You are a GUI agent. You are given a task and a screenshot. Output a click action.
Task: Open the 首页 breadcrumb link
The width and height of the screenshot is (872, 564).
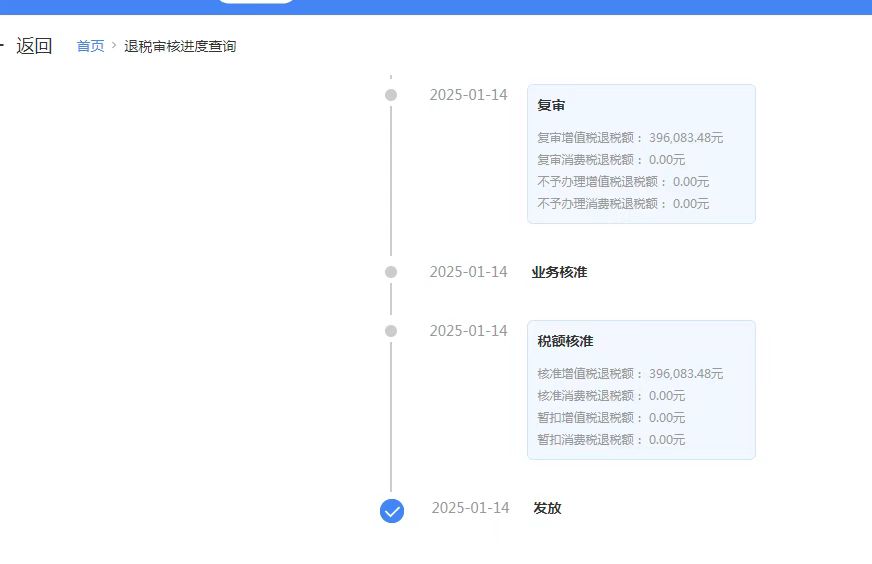click(90, 46)
